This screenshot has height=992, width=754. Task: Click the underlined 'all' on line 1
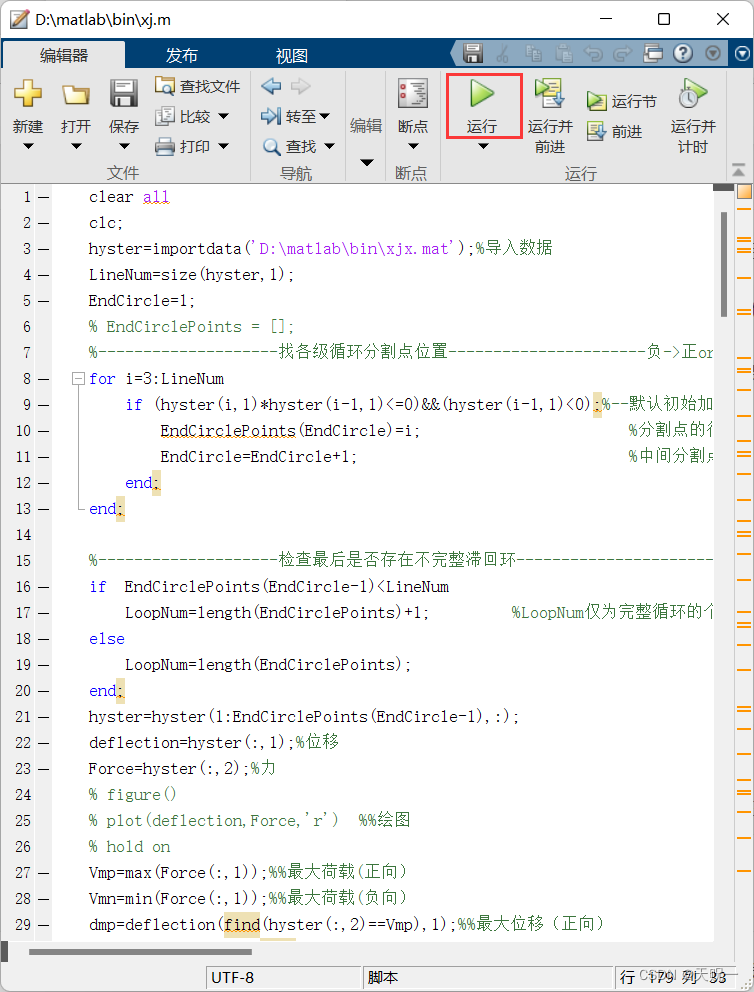click(156, 197)
